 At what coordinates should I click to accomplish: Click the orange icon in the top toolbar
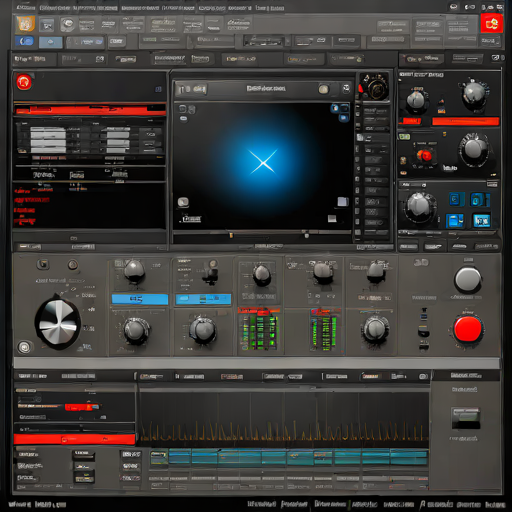26,24
